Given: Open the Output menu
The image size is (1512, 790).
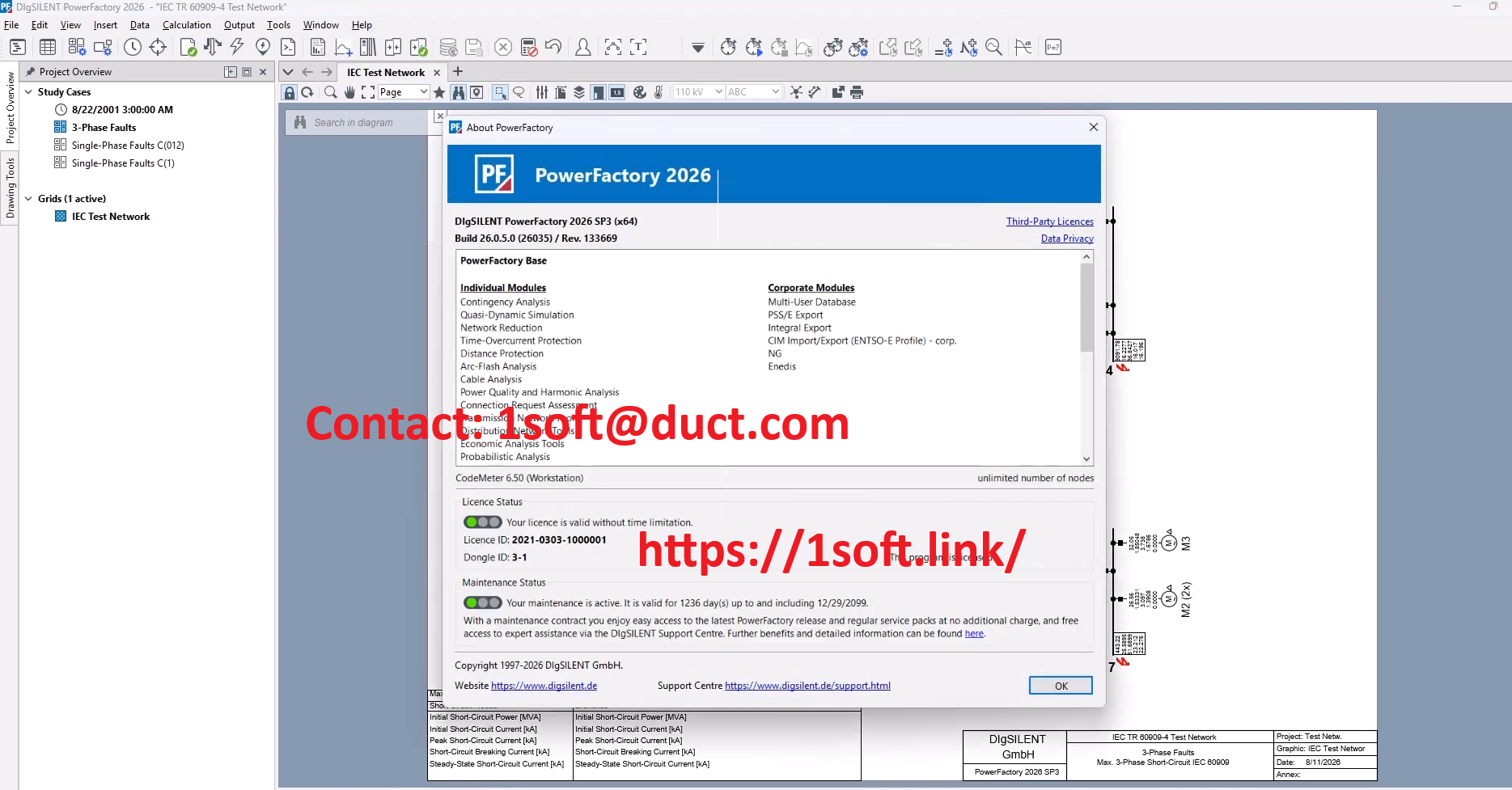Looking at the screenshot, I should (239, 25).
